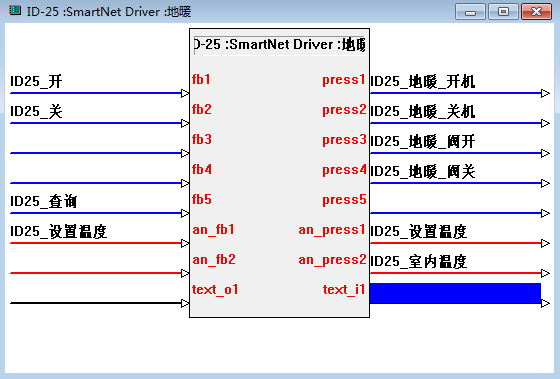Click the window icon in title bar
This screenshot has width=560, height=379.
(x=15, y=11)
